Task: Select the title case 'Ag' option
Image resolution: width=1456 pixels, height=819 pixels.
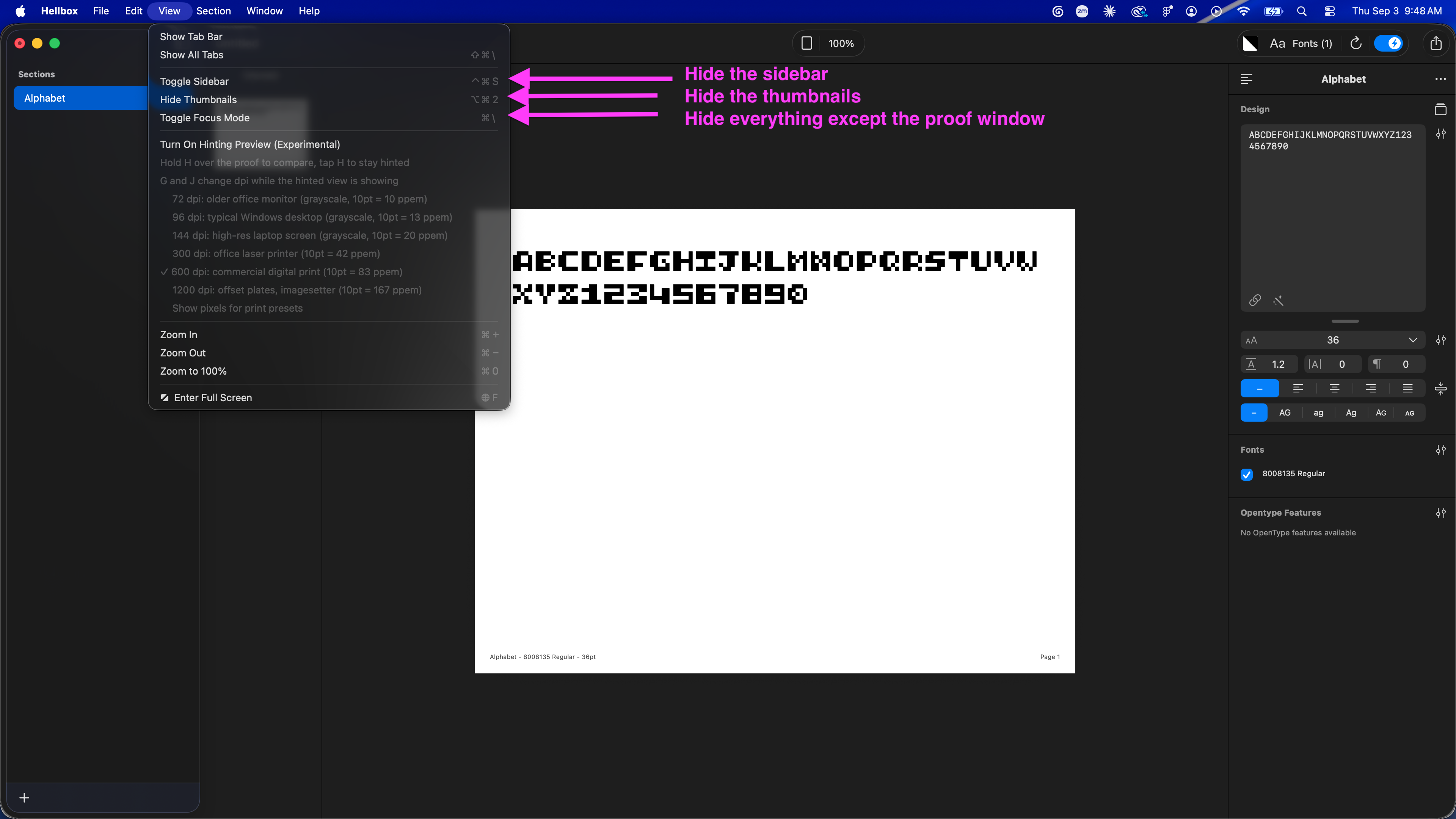Action: pos(1351,413)
